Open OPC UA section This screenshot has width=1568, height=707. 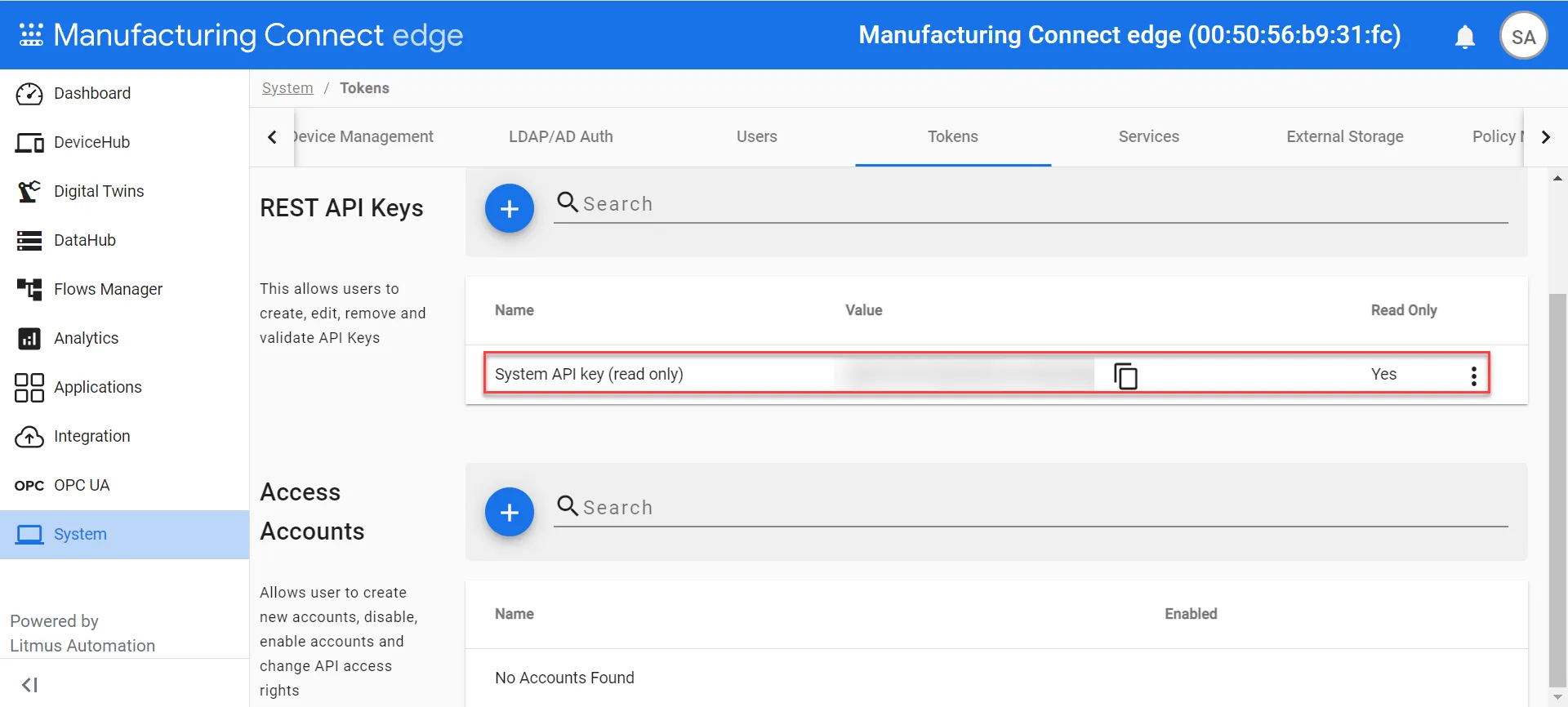(x=124, y=485)
